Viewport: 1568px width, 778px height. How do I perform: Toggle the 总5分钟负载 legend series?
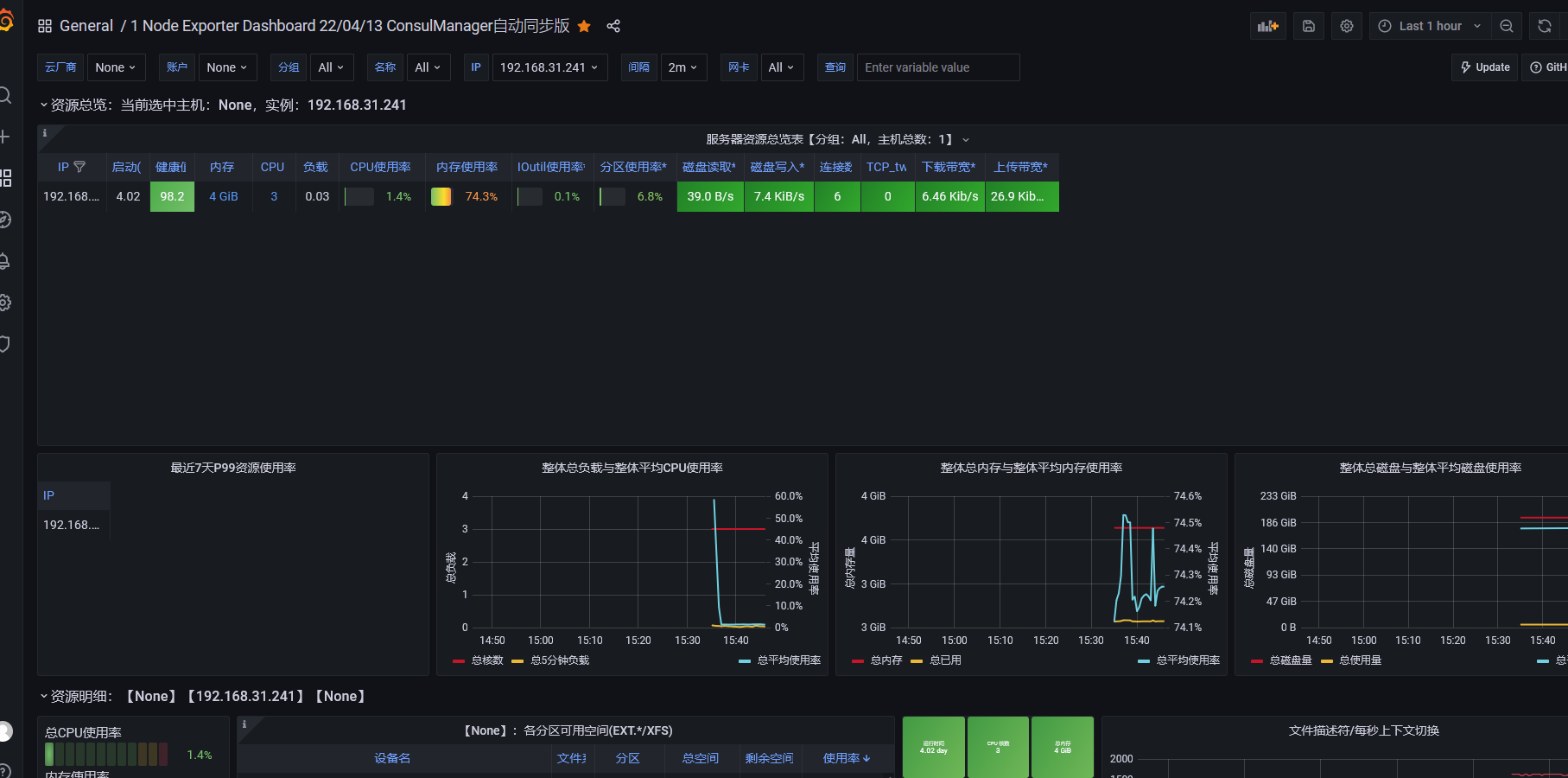(560, 660)
